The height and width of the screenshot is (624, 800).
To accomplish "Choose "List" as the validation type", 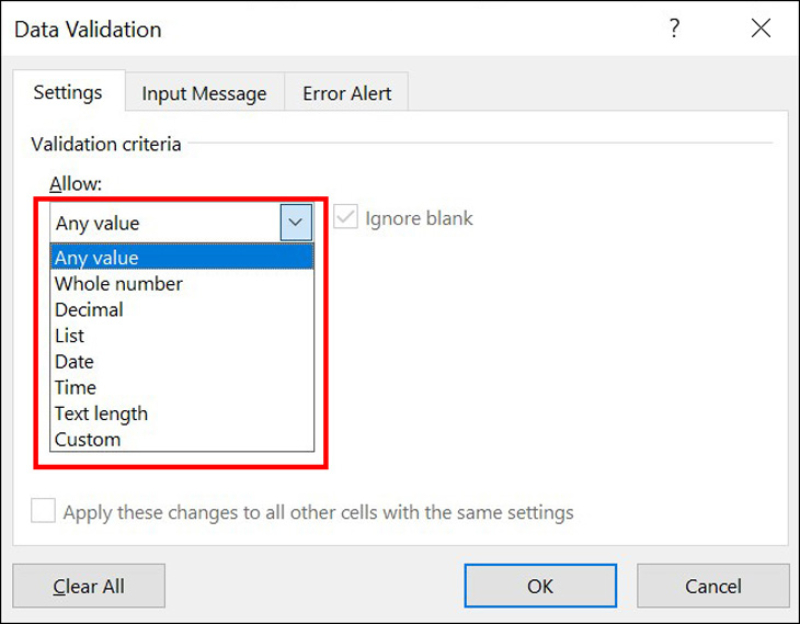I will [69, 336].
